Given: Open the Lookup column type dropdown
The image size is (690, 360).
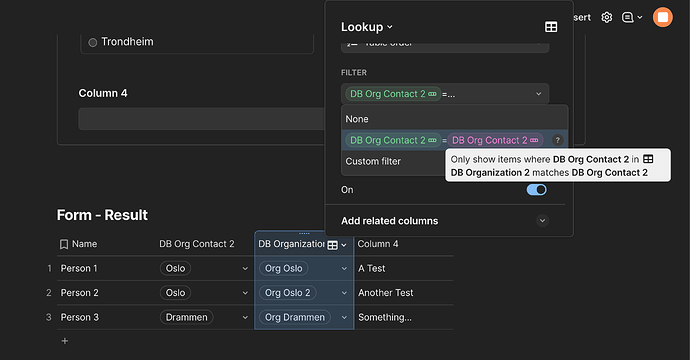Looking at the screenshot, I should [x=367, y=27].
